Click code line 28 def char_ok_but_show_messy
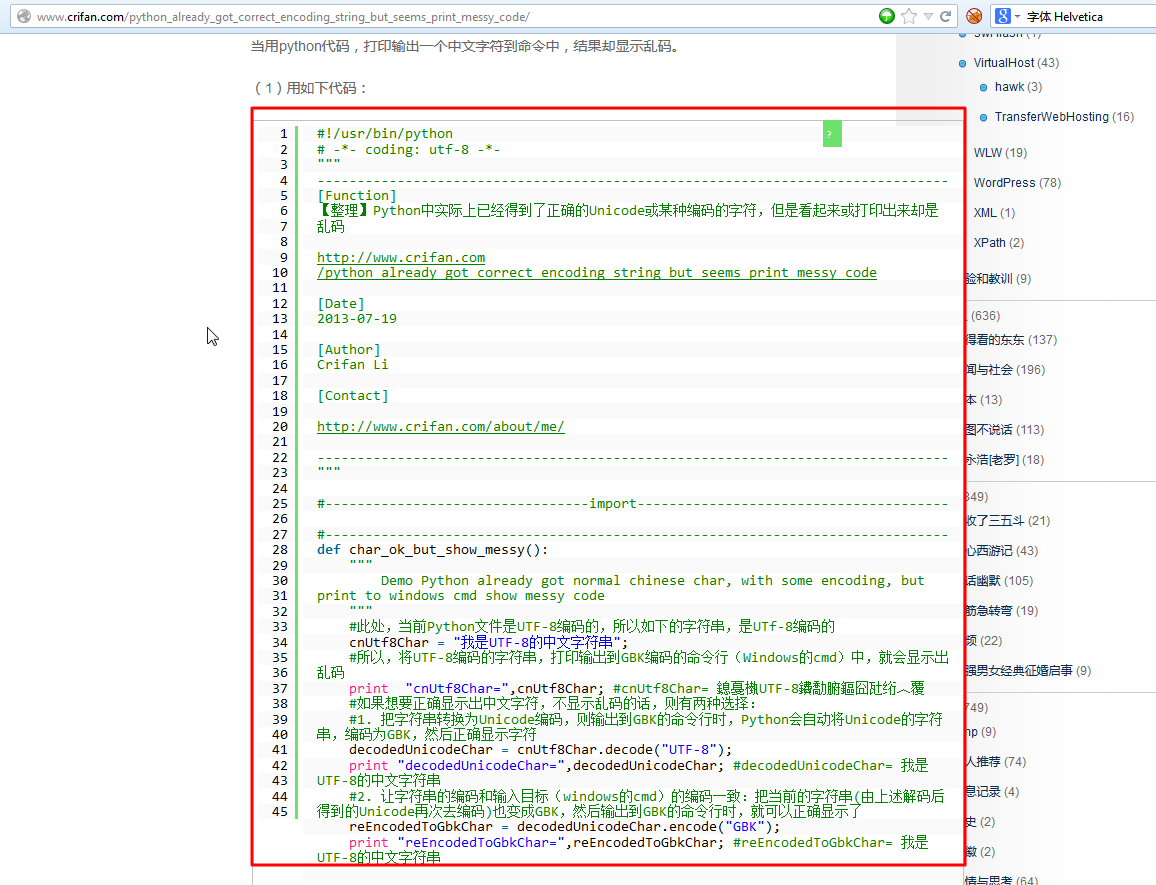This screenshot has width=1156, height=885. [x=433, y=549]
